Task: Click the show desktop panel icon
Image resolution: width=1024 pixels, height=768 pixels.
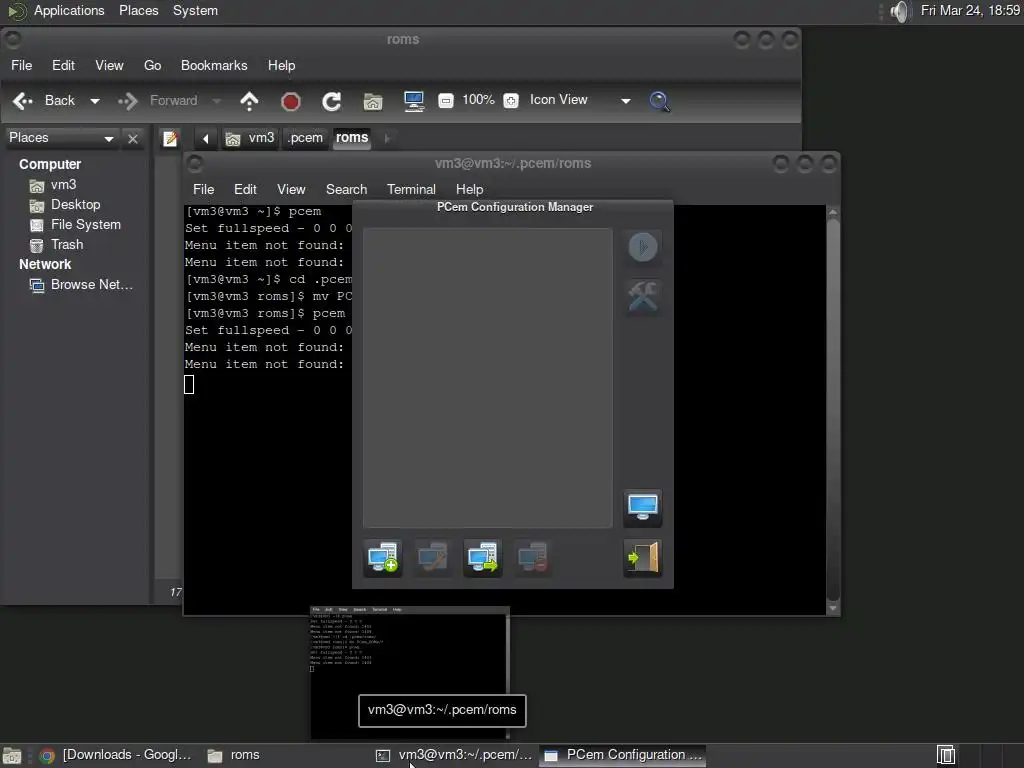Action: [x=11, y=756]
